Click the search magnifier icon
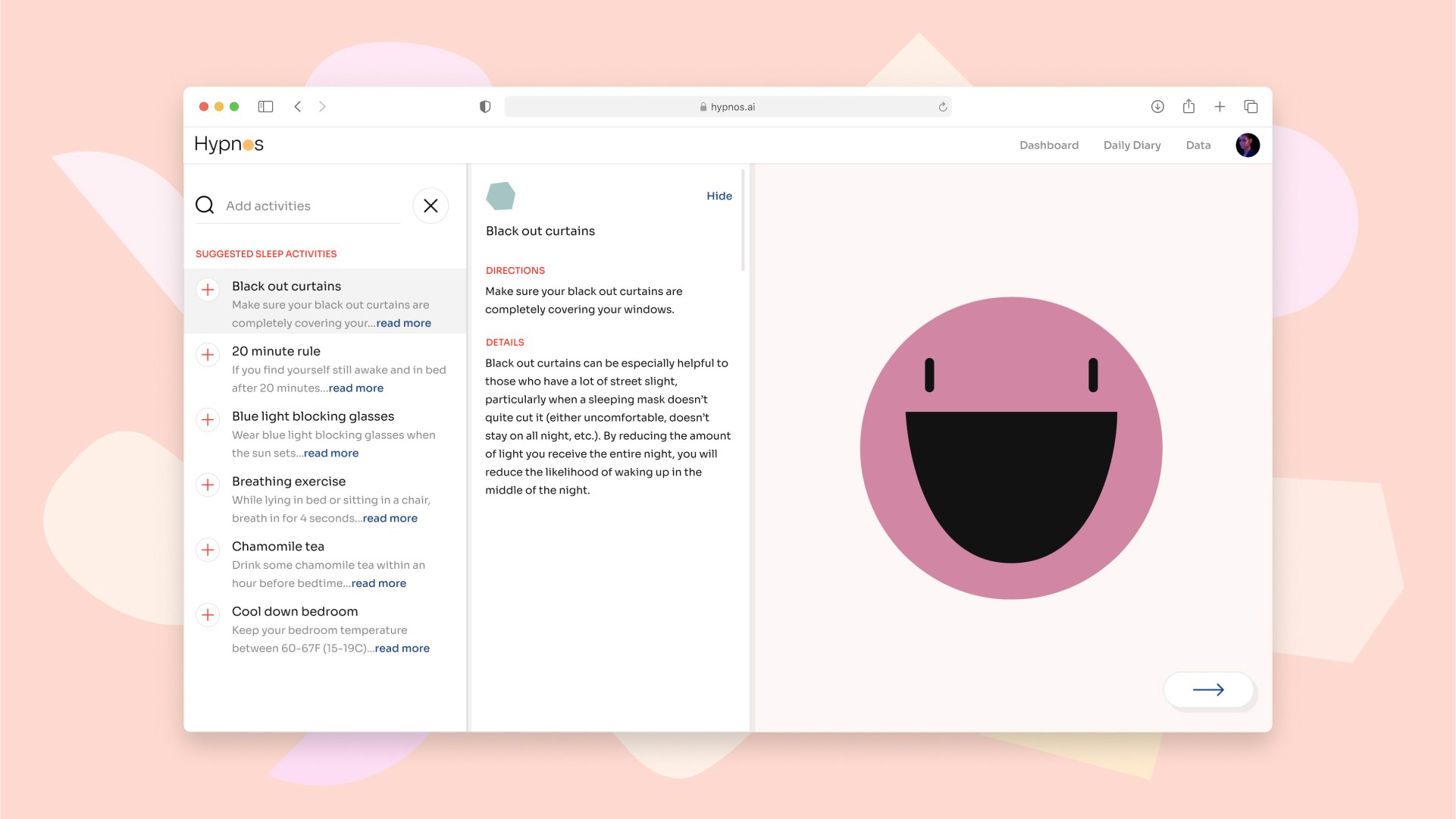The image size is (1456, 819). [x=205, y=206]
